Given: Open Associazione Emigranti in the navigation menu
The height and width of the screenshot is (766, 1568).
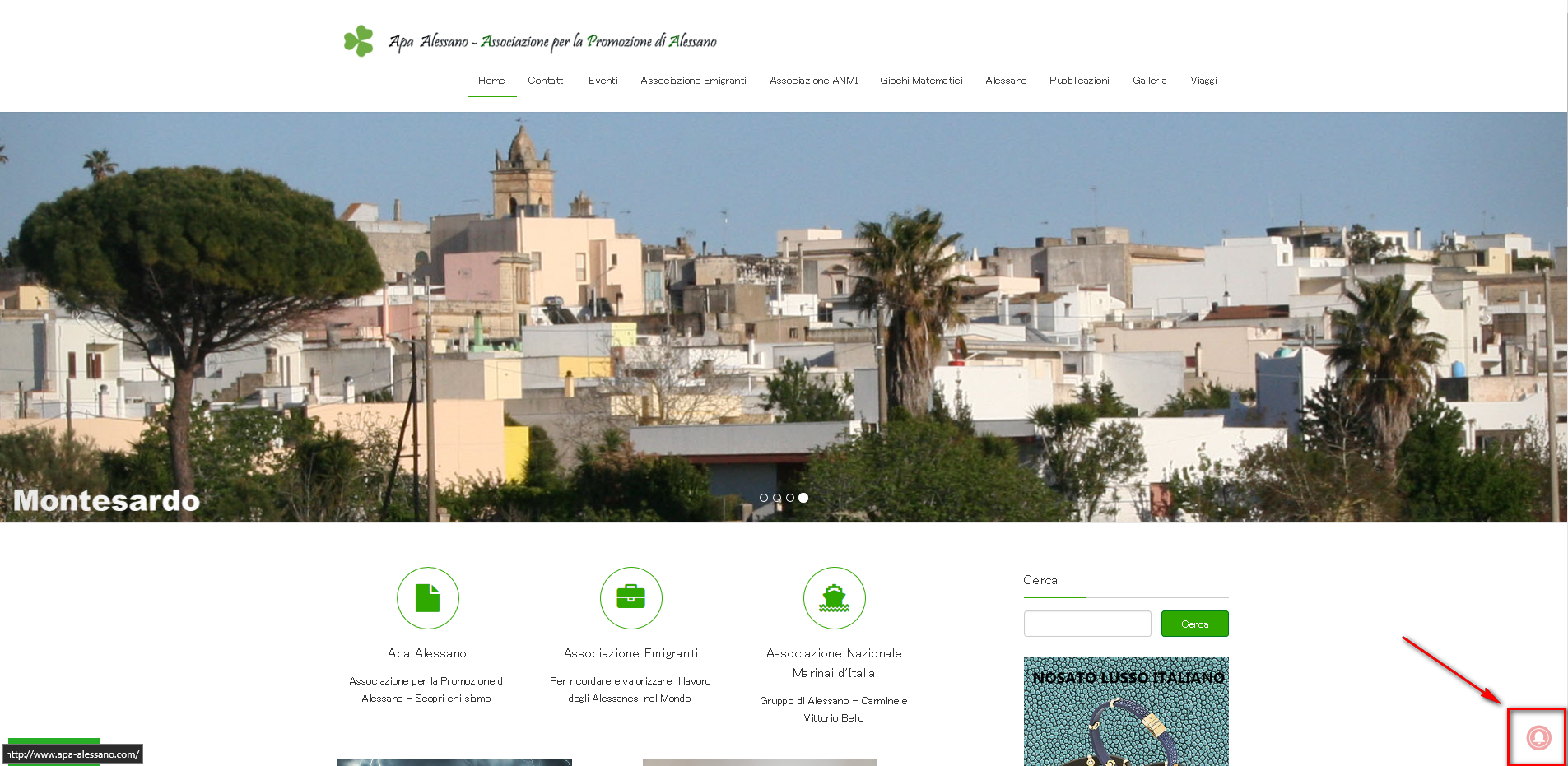Looking at the screenshot, I should click(693, 81).
